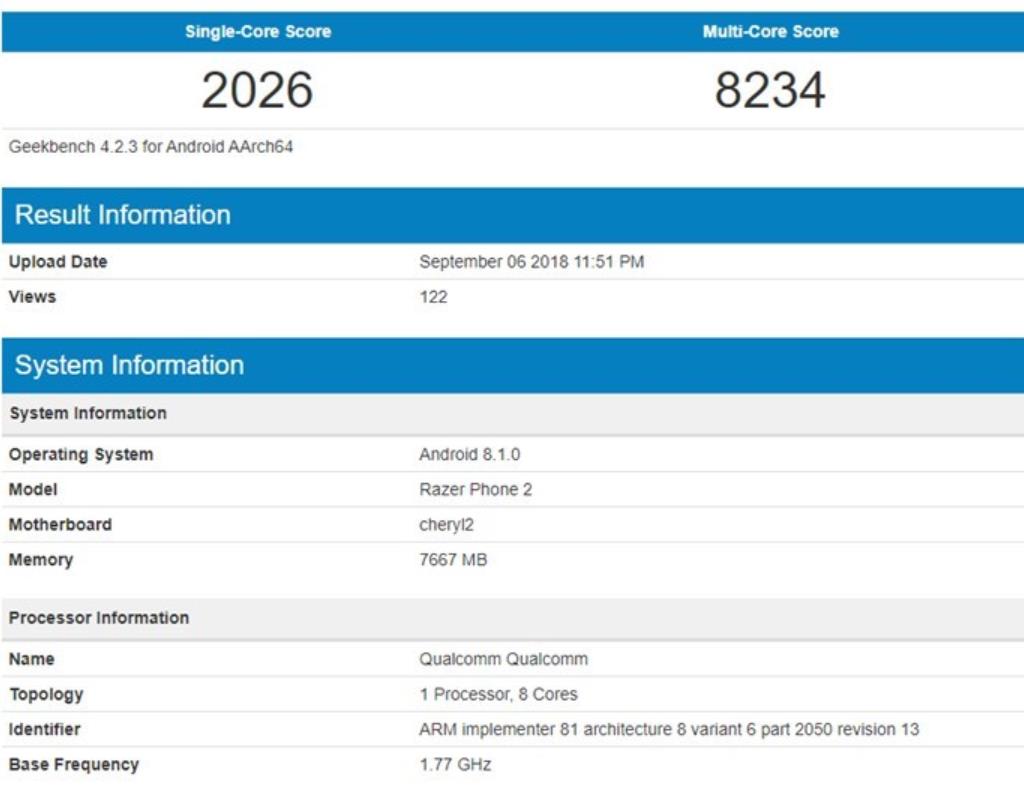Click the Views count 122
This screenshot has width=1024, height=787.
[433, 297]
